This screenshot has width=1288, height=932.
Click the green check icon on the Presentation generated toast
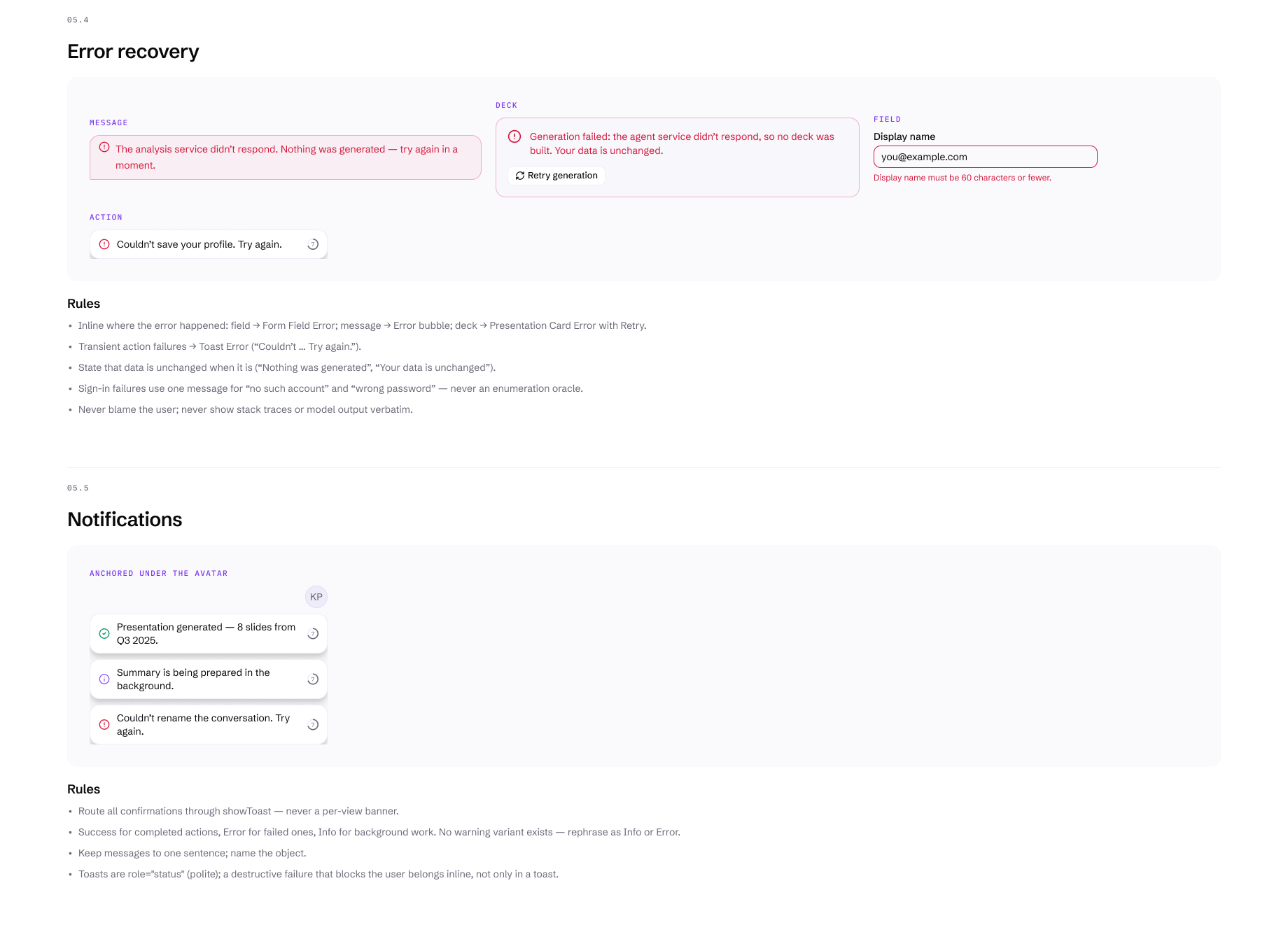click(104, 634)
